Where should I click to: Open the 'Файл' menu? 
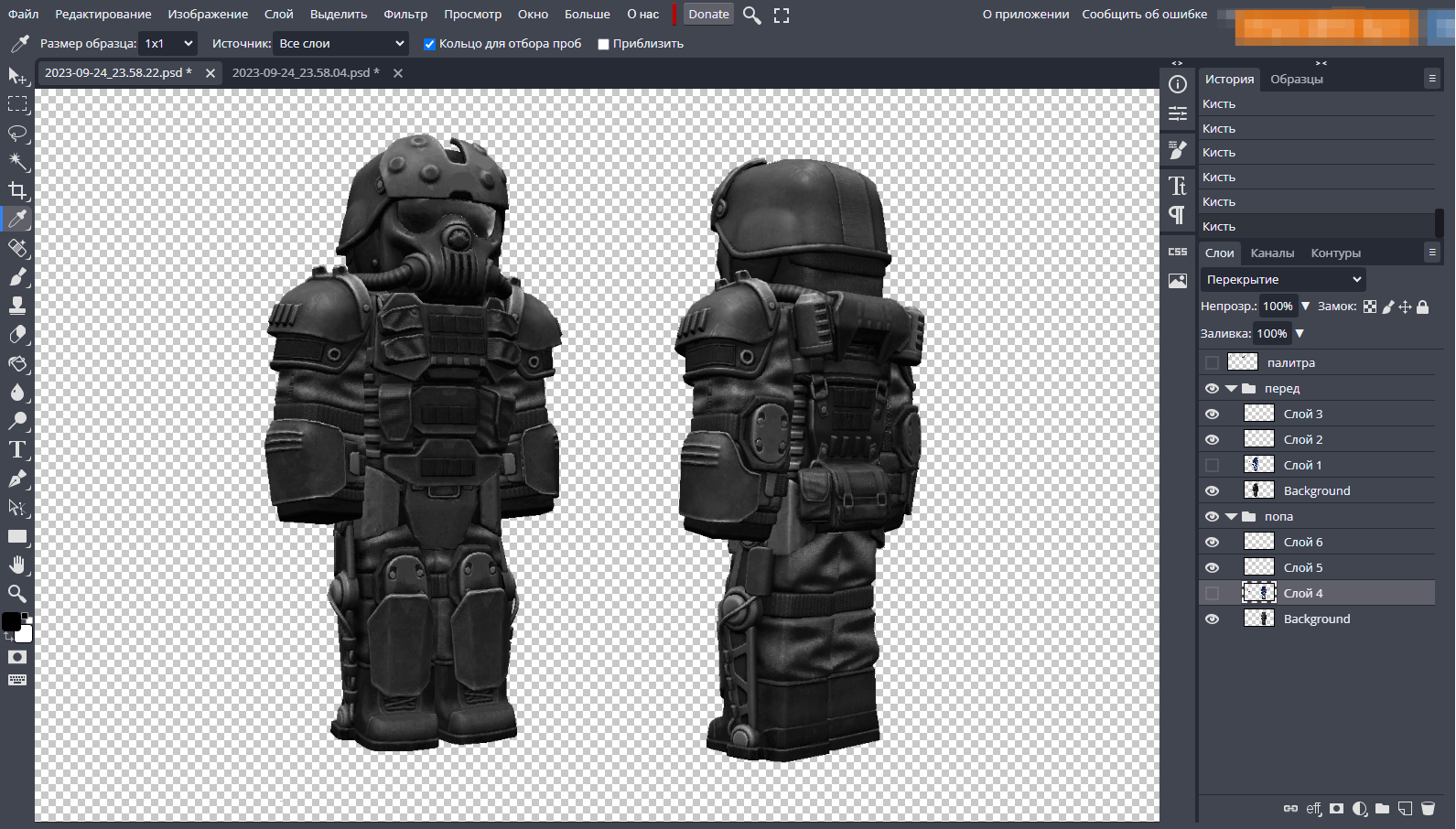(x=24, y=14)
